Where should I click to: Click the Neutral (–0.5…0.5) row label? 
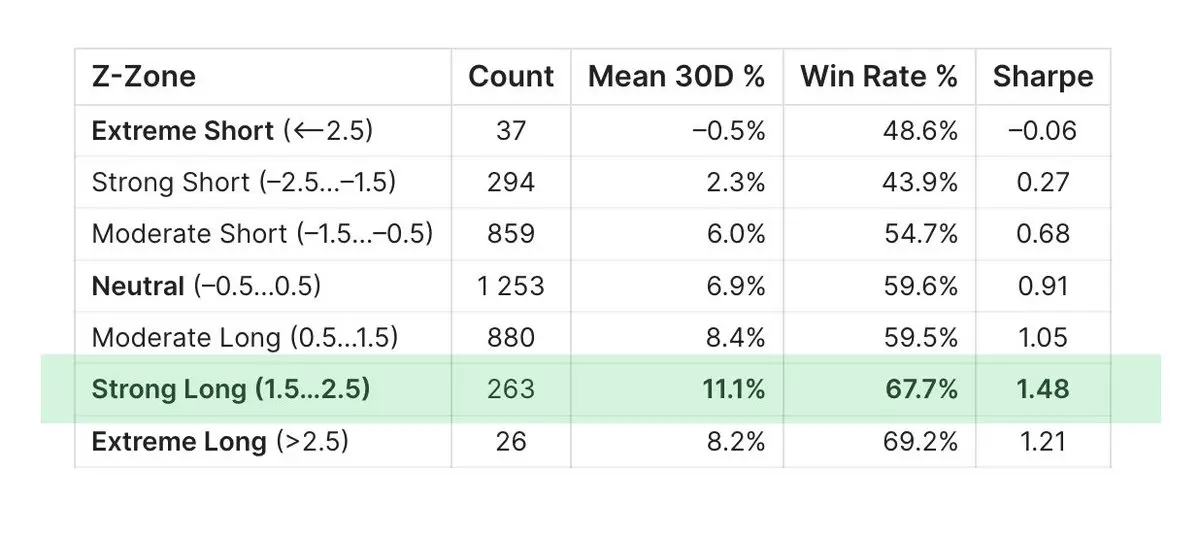point(206,286)
